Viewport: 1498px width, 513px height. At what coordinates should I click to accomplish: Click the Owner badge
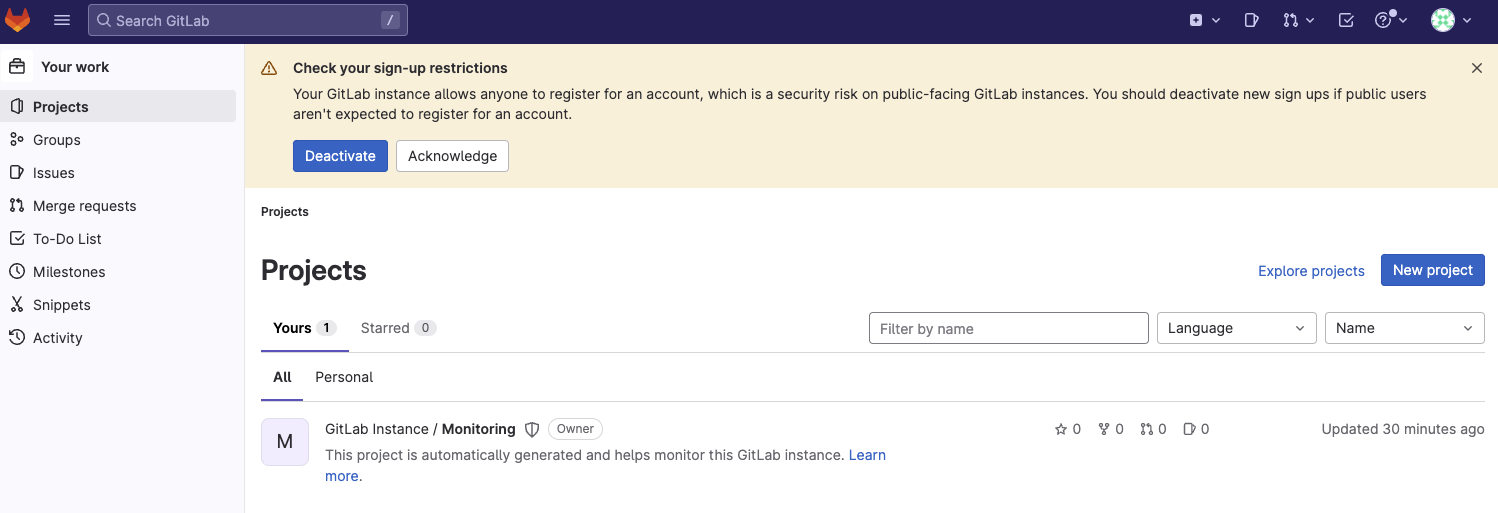[575, 429]
